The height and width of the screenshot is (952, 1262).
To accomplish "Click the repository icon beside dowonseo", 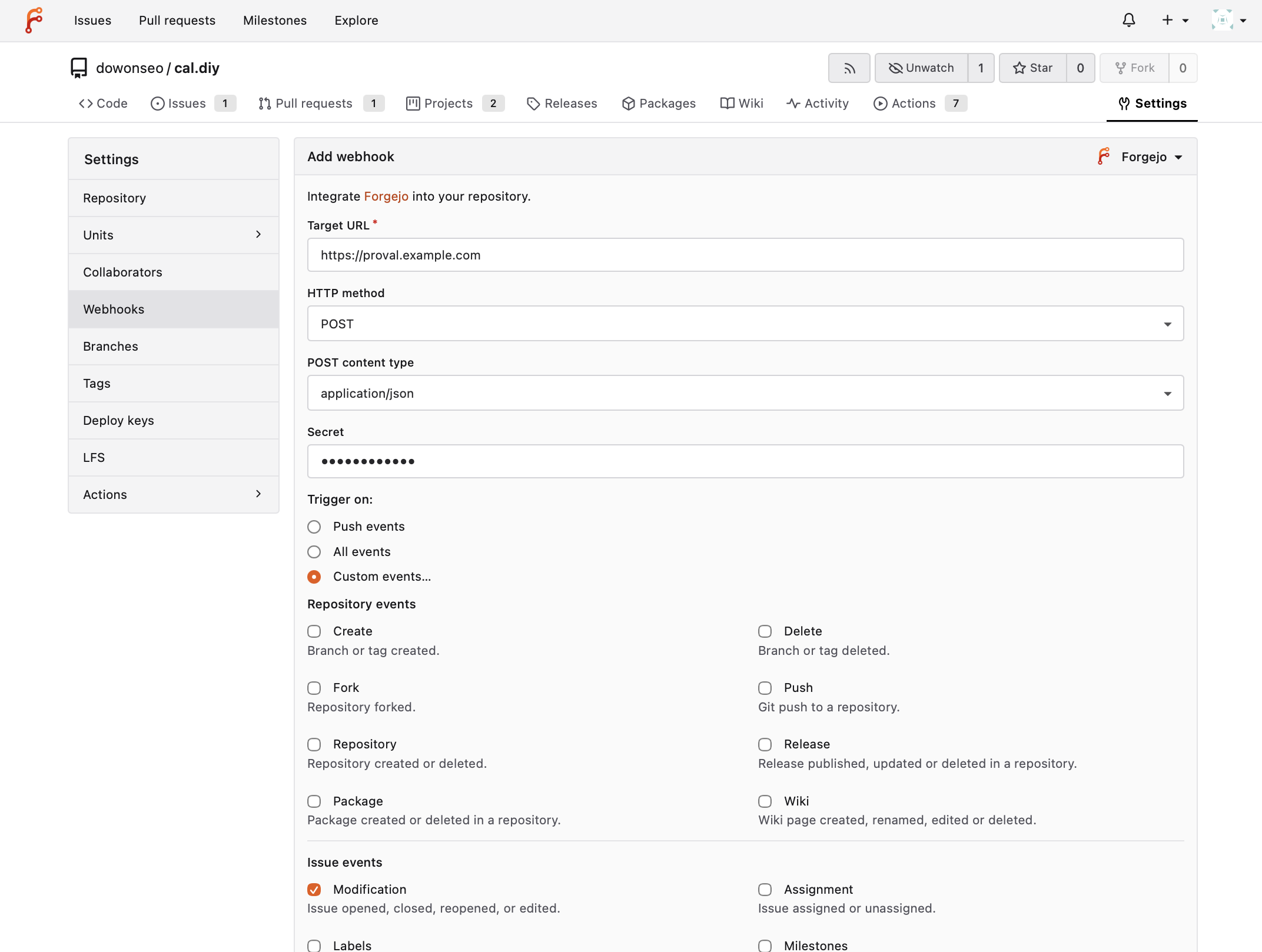I will point(79,68).
